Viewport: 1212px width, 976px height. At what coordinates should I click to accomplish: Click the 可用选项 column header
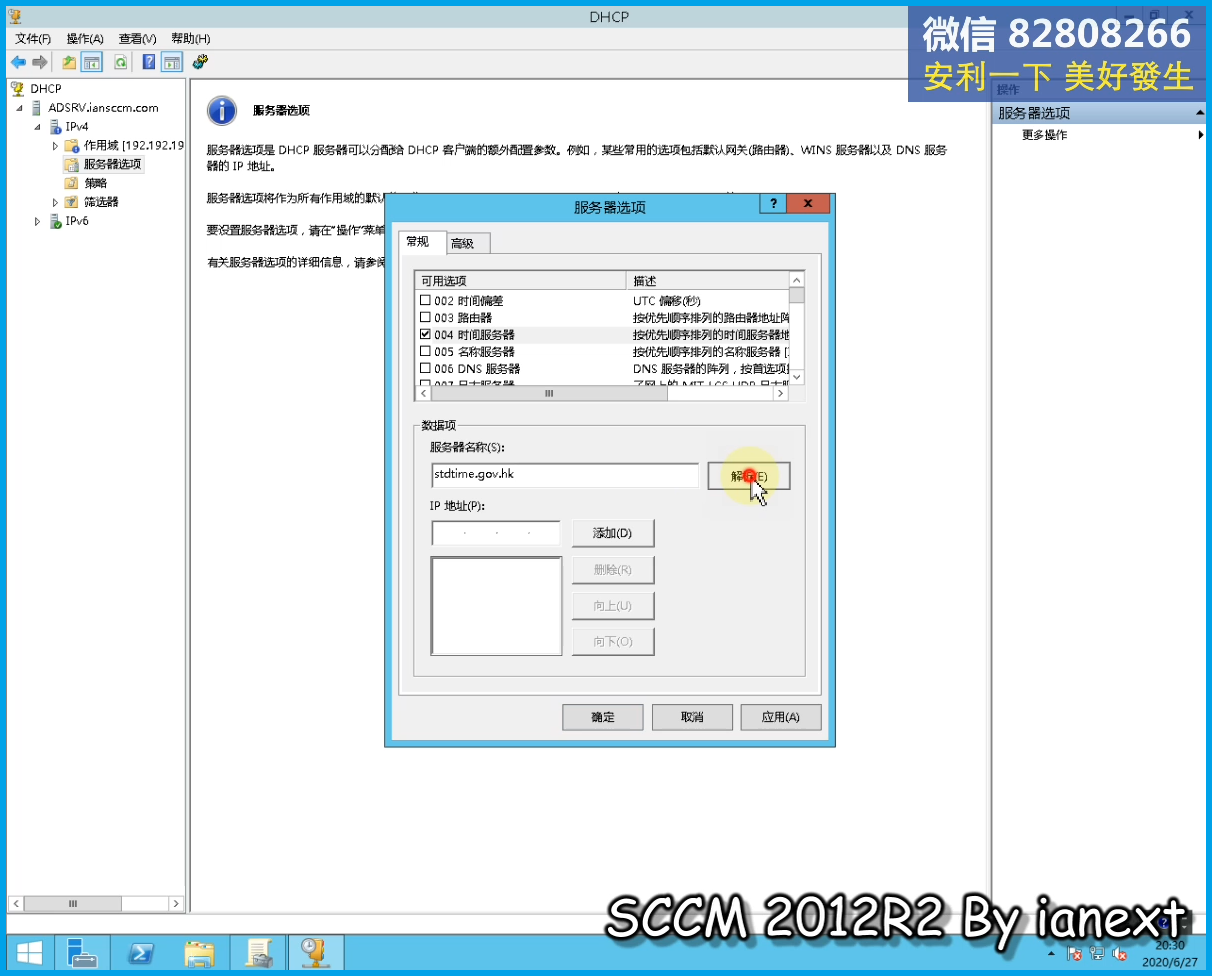[x=520, y=281]
